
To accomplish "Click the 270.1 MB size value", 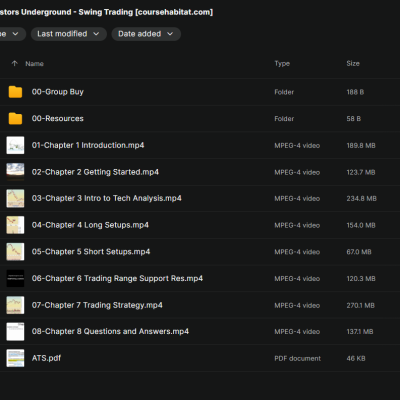I will click(x=361, y=305).
